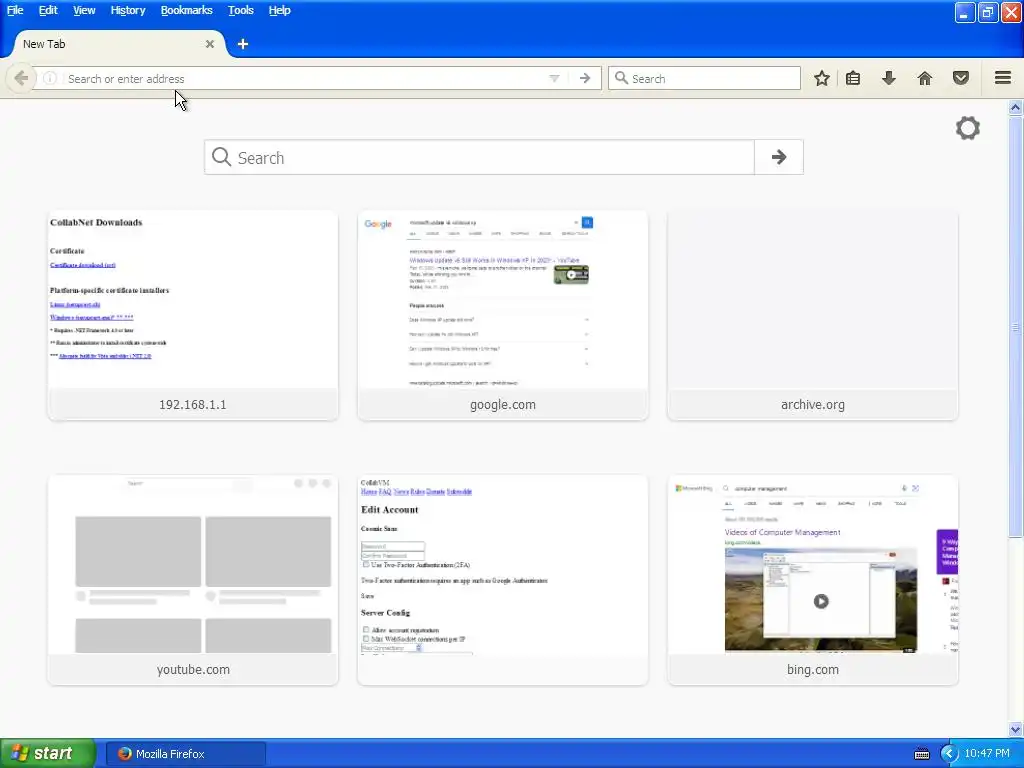Select Mozilla Firefox taskbar button
This screenshot has height=768, width=1024.
click(185, 754)
